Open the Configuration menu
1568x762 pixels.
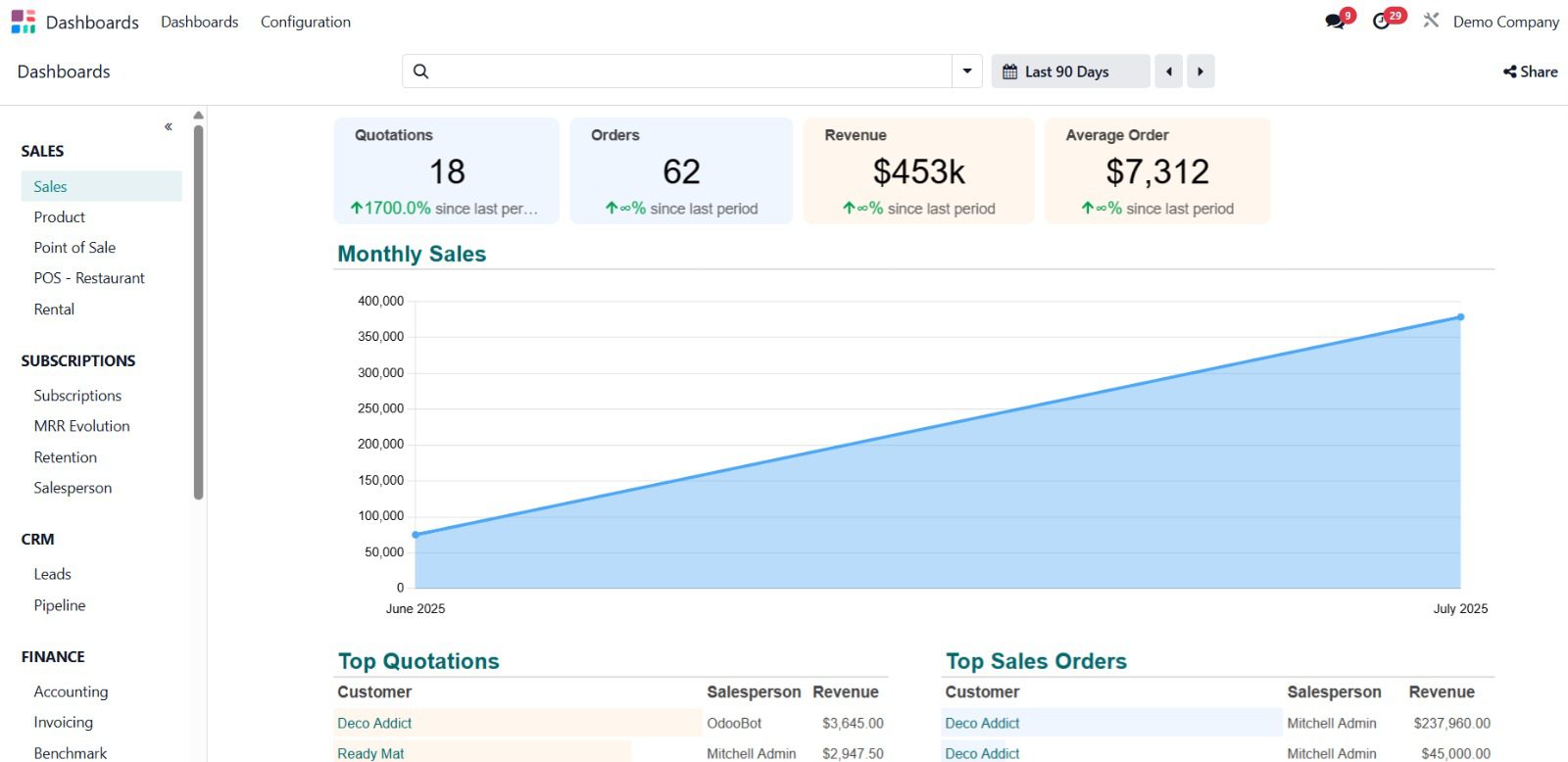point(305,22)
